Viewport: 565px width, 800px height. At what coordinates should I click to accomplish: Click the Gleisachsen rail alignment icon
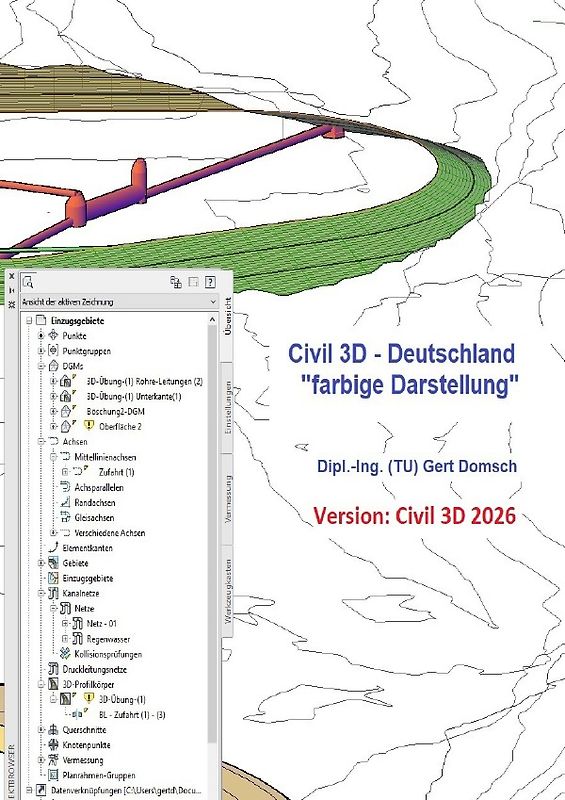coord(65,517)
